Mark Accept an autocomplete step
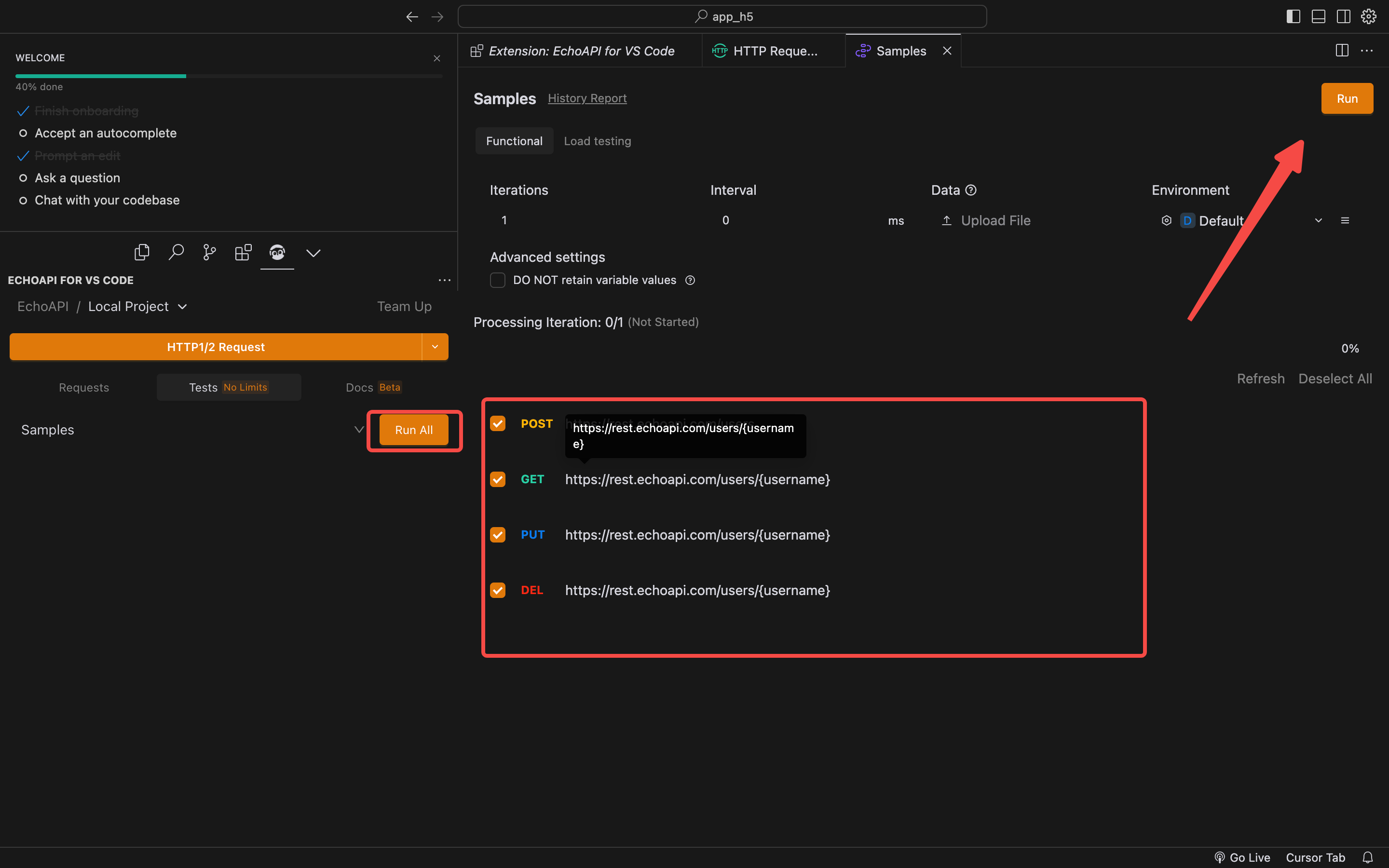 pyautogui.click(x=23, y=133)
